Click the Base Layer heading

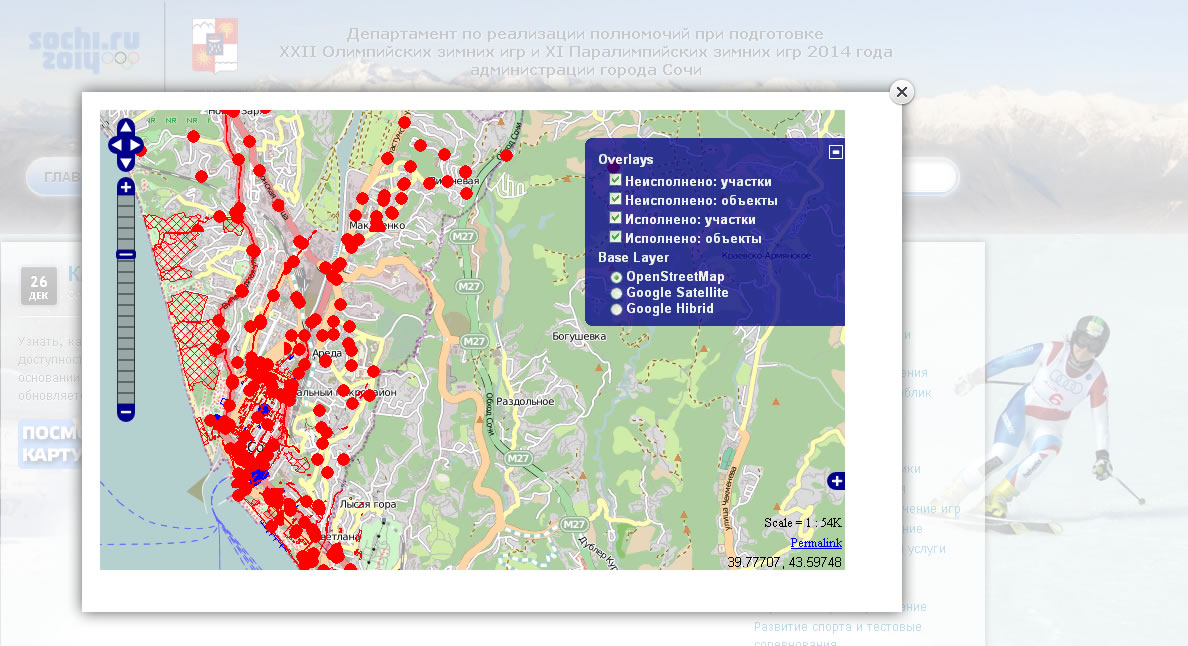pyautogui.click(x=633, y=257)
